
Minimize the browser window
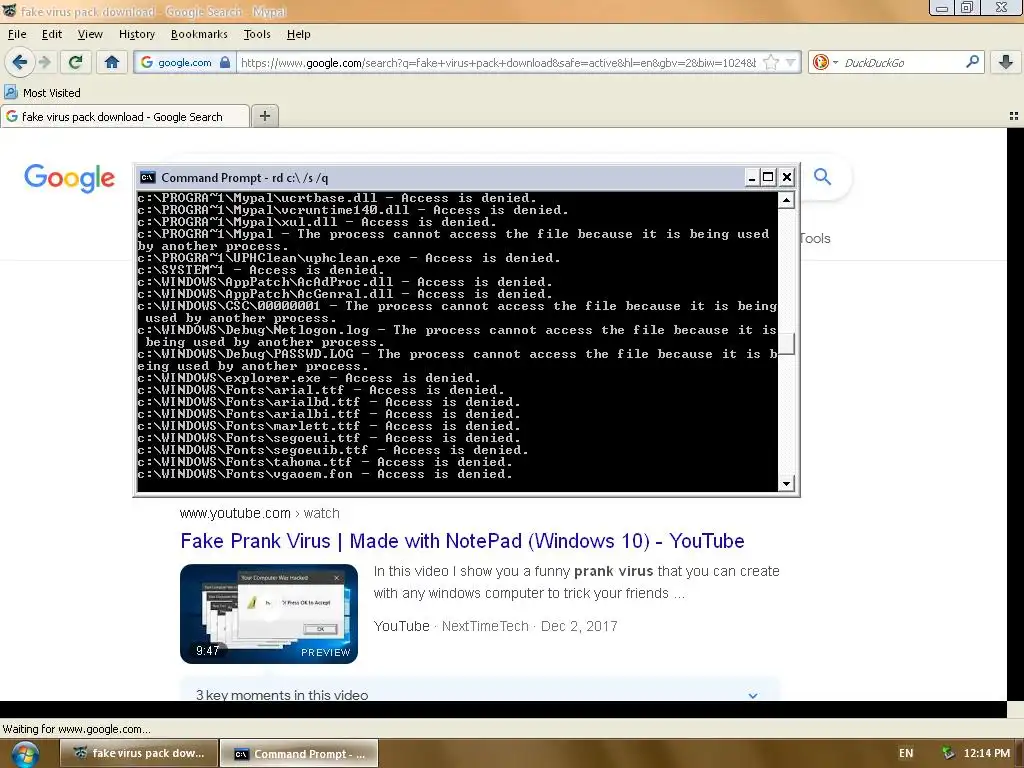coord(942,8)
